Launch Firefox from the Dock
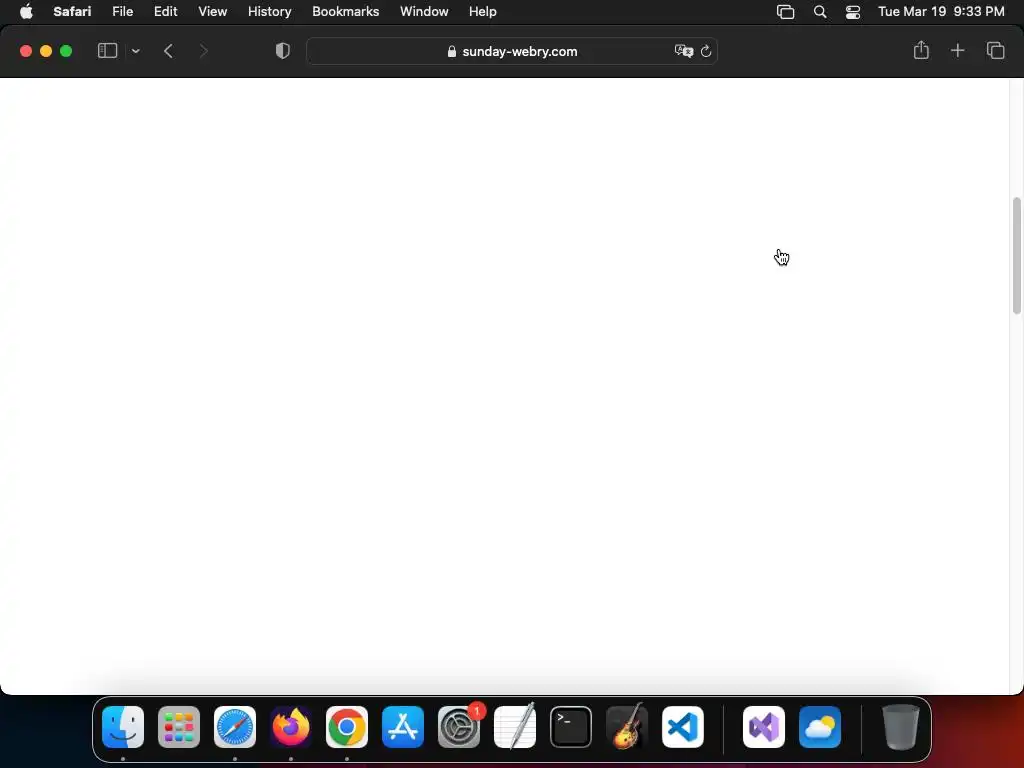This screenshot has height=768, width=1024. click(x=291, y=727)
